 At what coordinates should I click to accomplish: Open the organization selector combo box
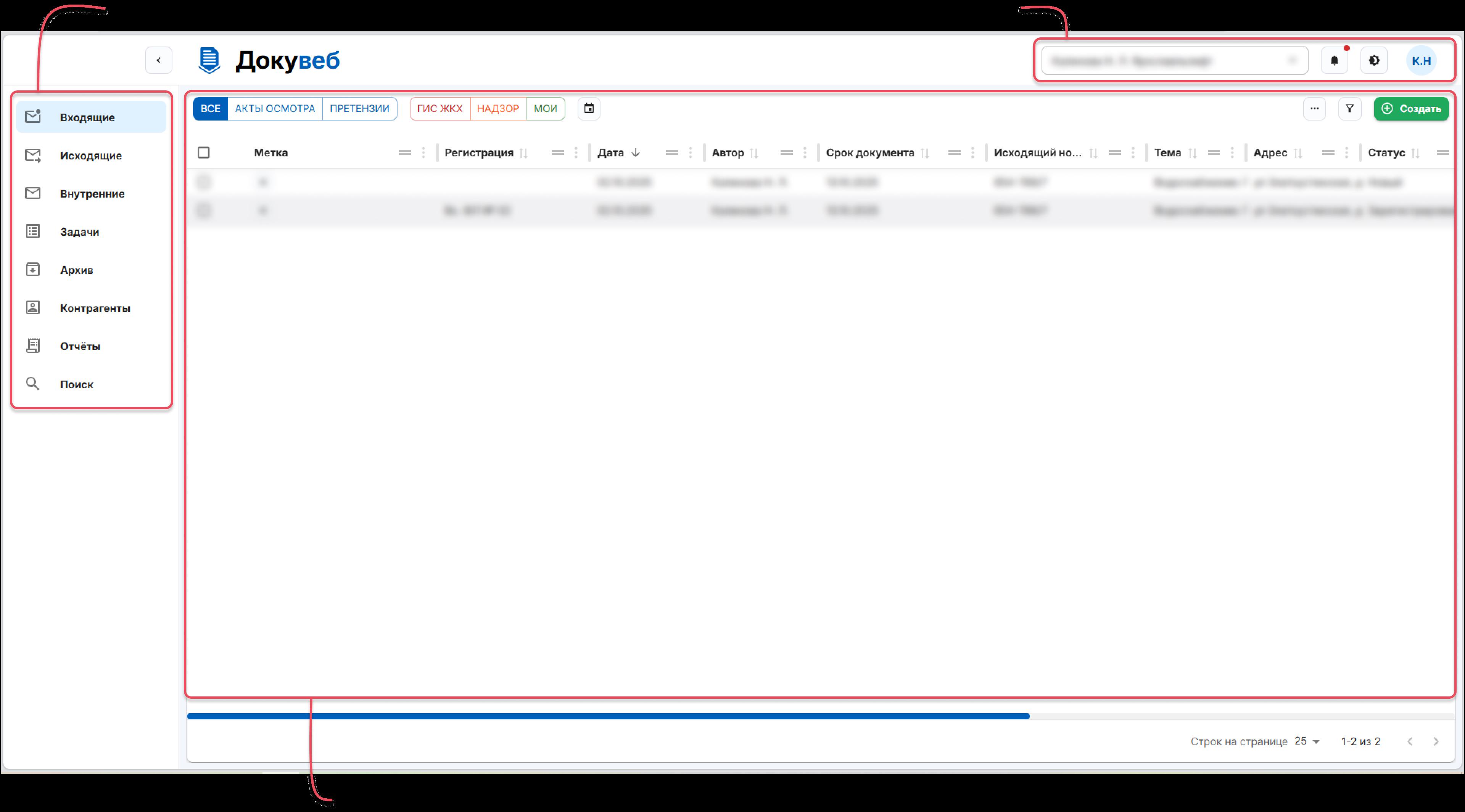(1174, 61)
